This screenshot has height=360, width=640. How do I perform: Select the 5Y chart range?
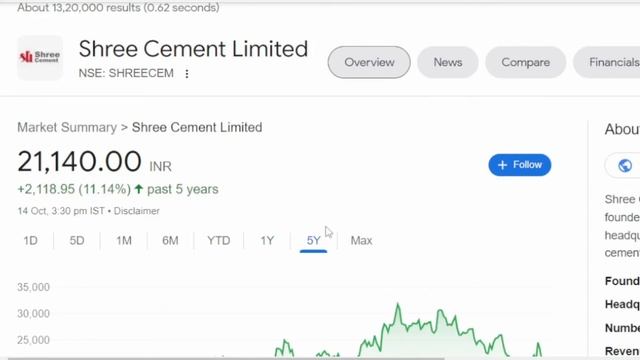point(313,241)
